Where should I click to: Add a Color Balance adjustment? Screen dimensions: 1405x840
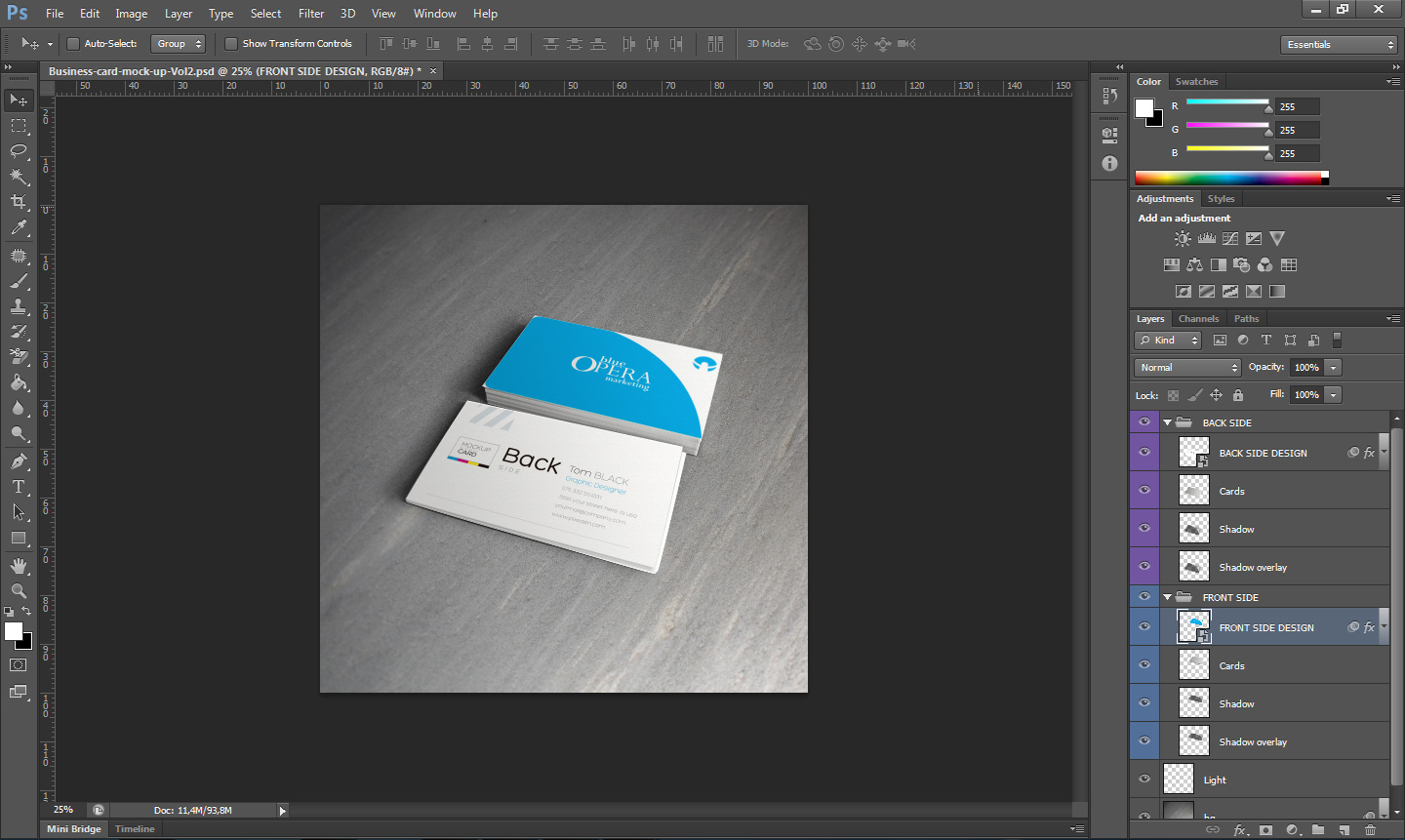pyautogui.click(x=1194, y=264)
